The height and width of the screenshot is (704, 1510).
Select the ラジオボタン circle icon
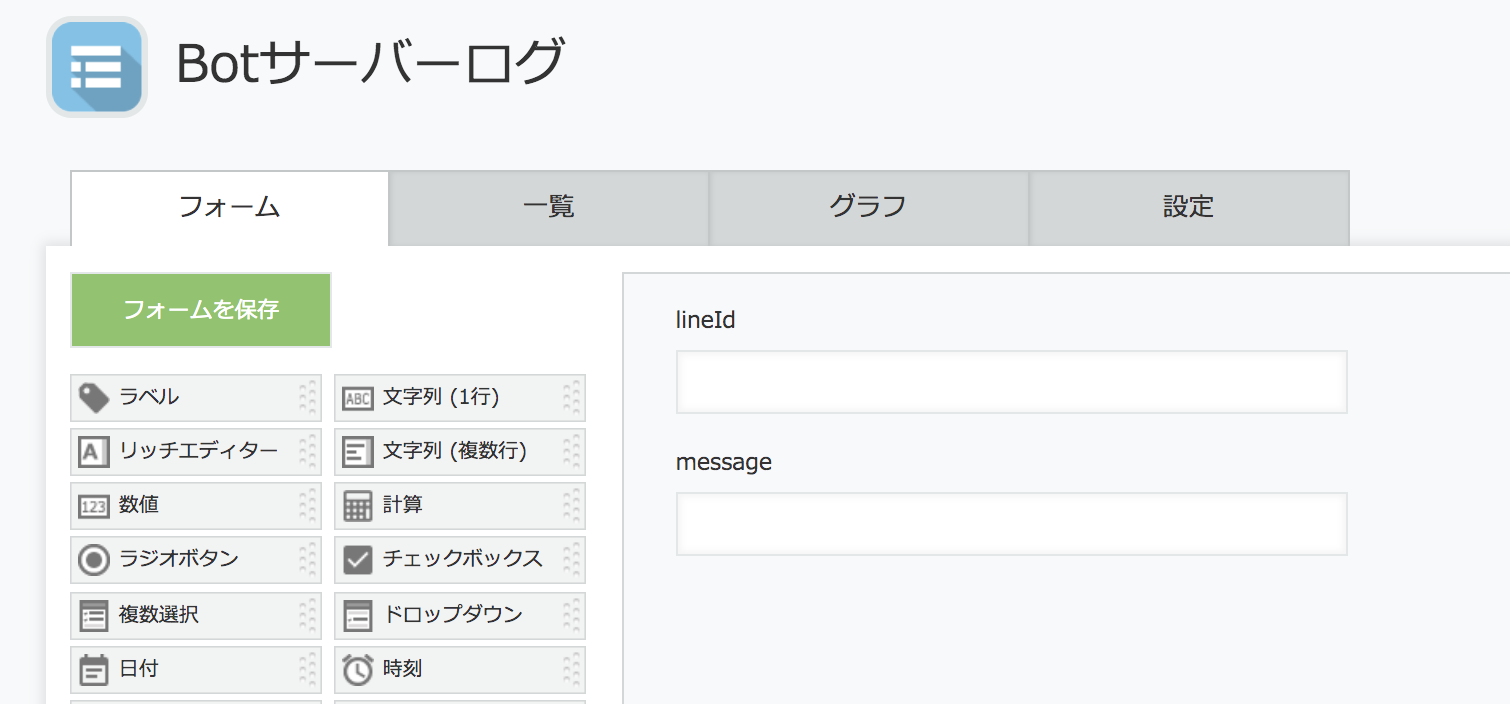93,560
